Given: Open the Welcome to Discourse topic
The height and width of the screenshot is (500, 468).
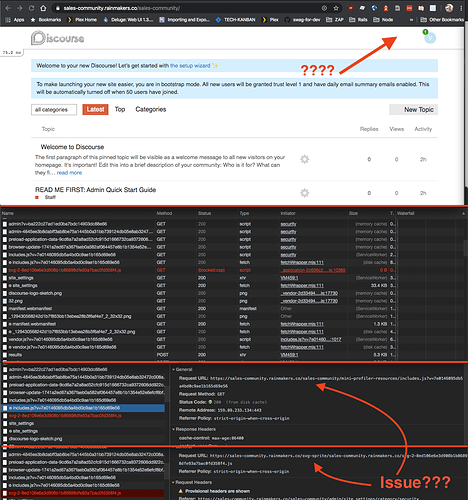Looking at the screenshot, I should [72, 147].
